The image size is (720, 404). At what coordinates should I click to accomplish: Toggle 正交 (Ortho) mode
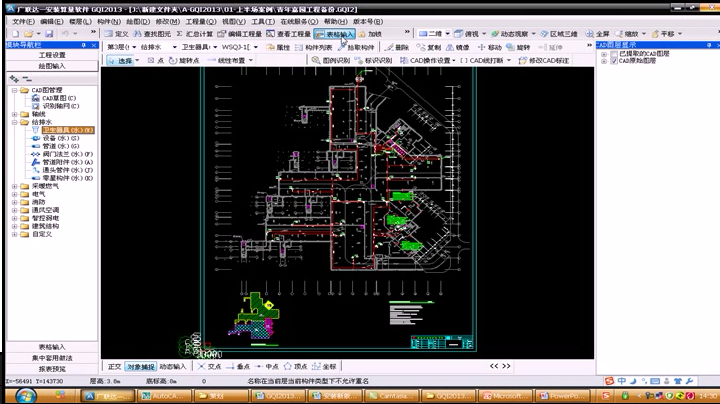[114, 366]
